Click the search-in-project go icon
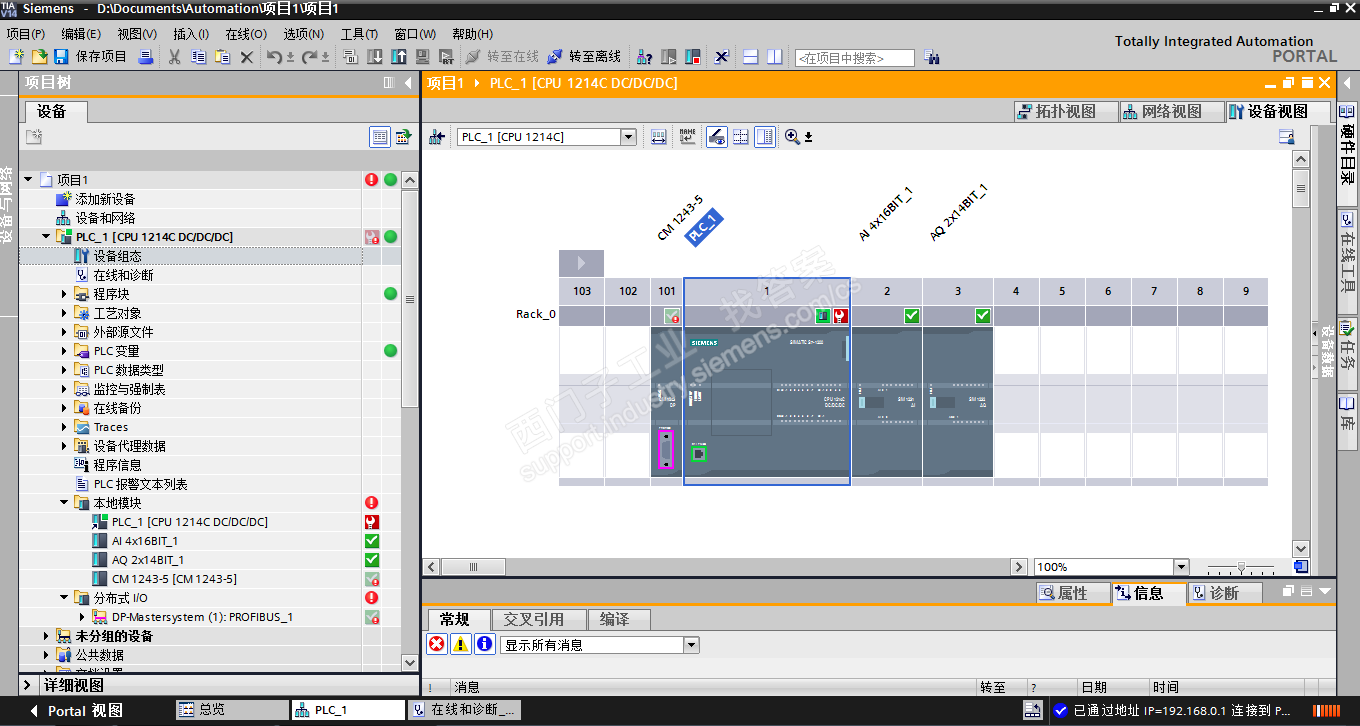The image size is (1360, 726). point(932,58)
